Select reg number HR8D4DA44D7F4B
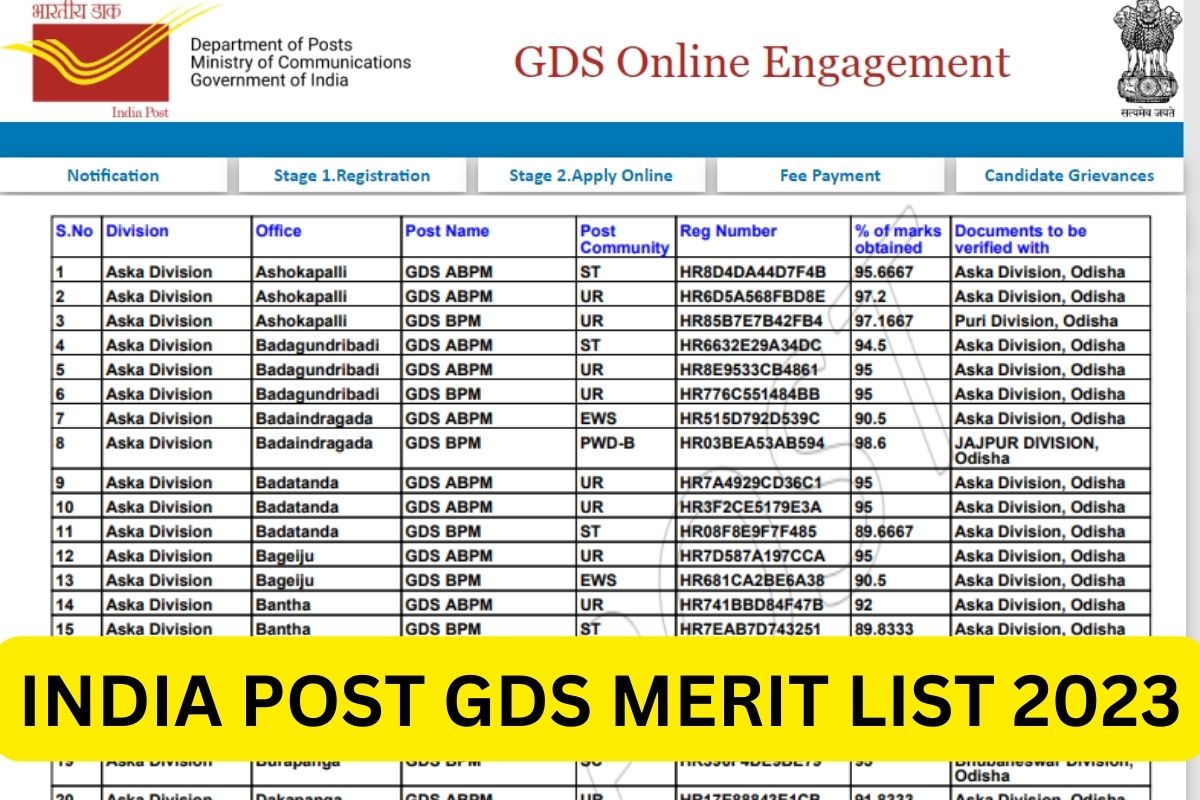 [753, 272]
